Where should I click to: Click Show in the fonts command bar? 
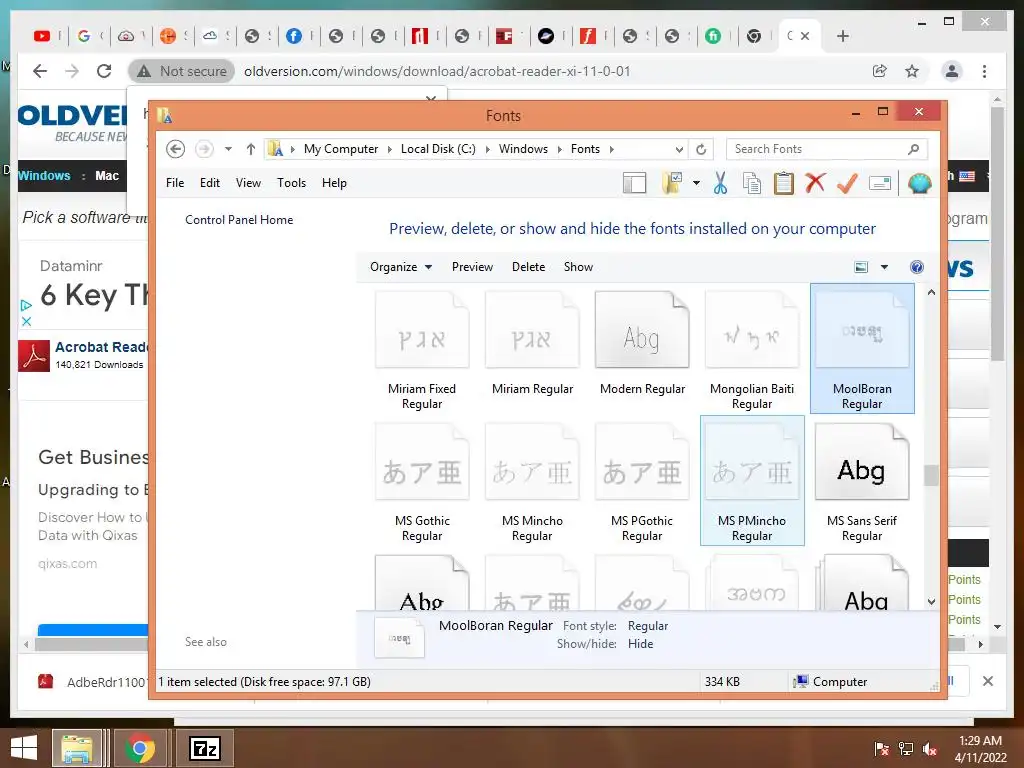click(x=578, y=266)
